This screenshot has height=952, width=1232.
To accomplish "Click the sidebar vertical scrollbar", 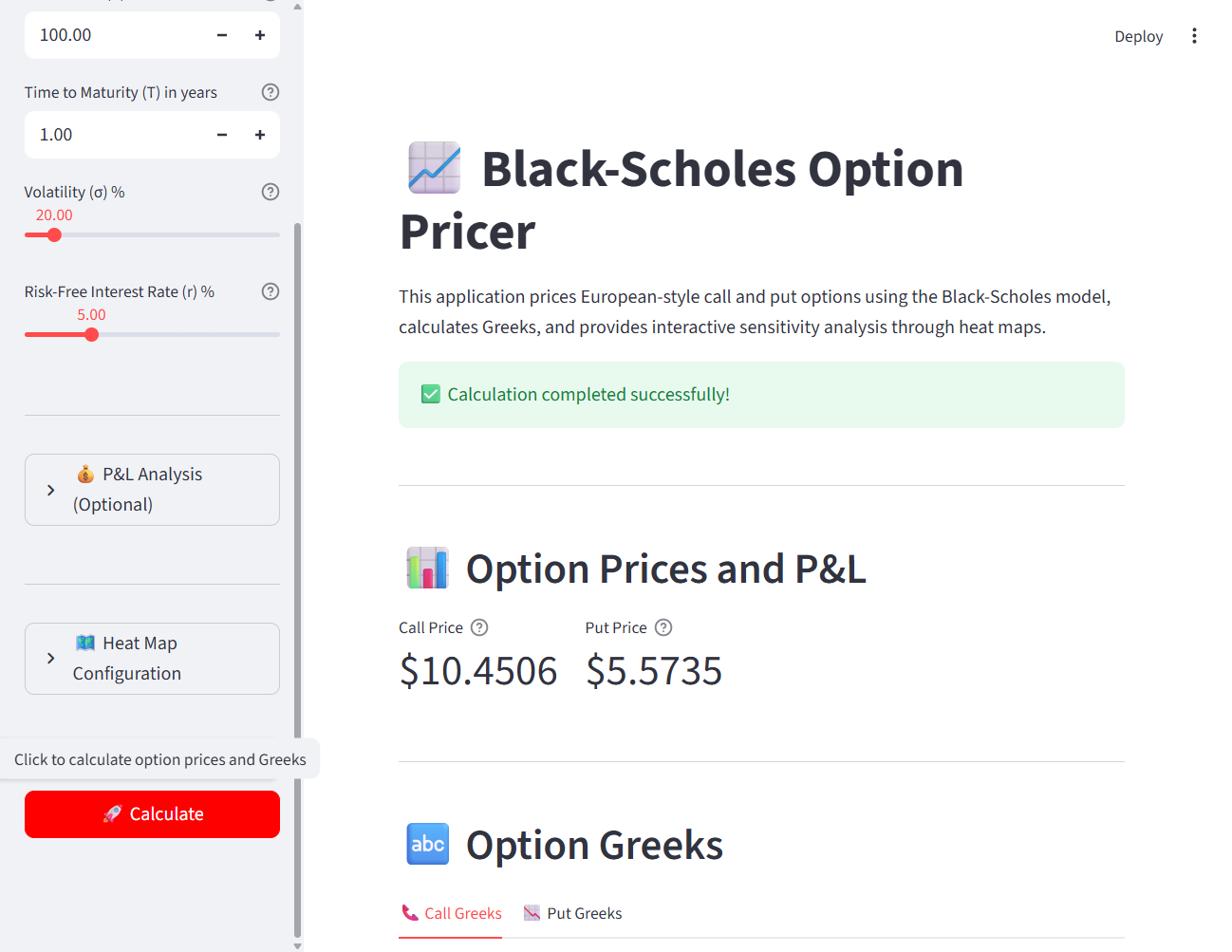I will click(x=297, y=569).
